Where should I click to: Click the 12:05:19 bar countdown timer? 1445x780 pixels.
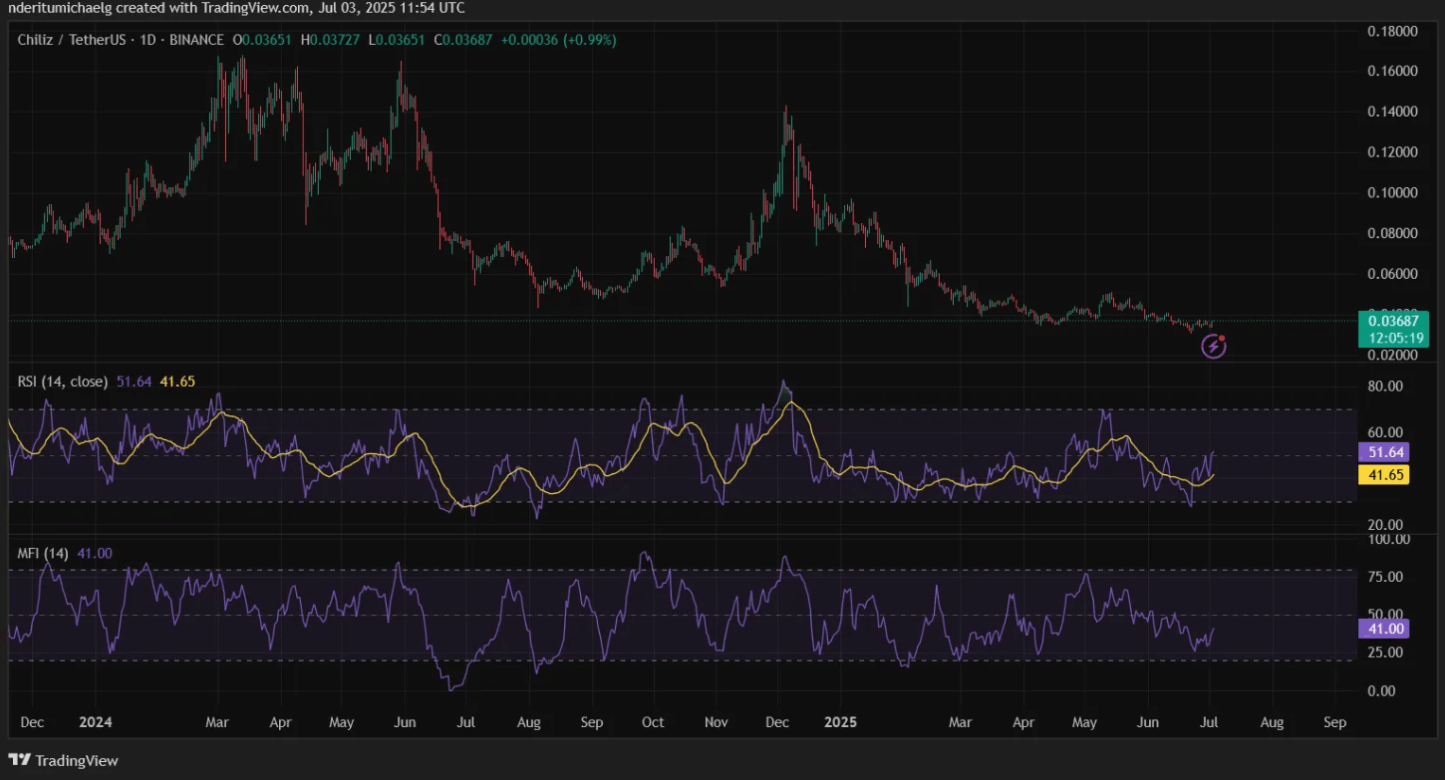pos(1392,338)
